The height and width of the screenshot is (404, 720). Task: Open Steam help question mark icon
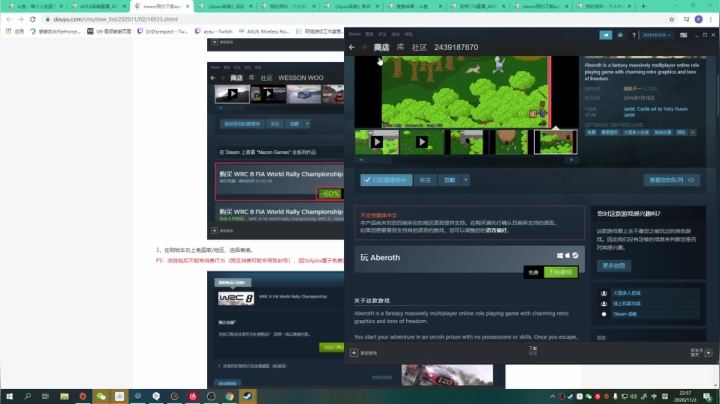click(x=634, y=35)
